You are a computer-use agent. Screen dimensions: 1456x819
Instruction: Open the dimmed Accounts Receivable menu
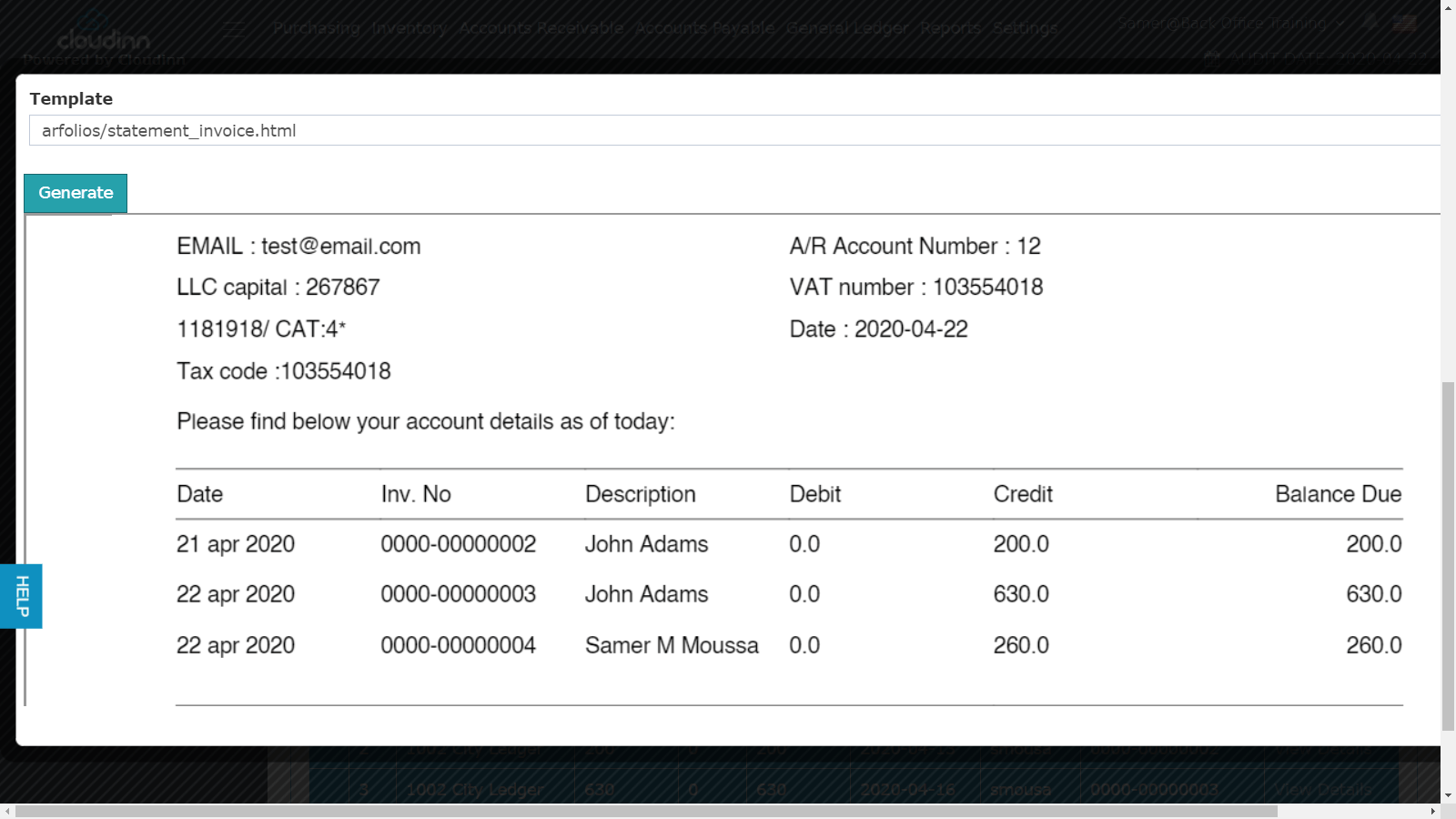point(541,28)
